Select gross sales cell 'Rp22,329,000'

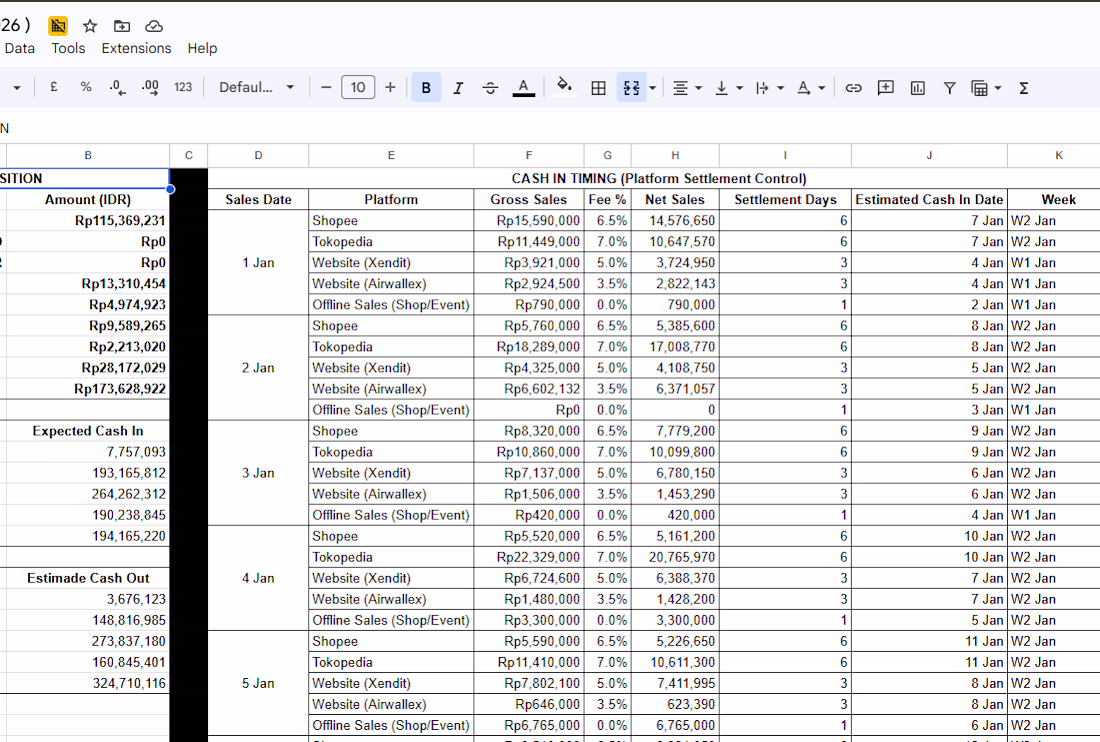point(529,557)
